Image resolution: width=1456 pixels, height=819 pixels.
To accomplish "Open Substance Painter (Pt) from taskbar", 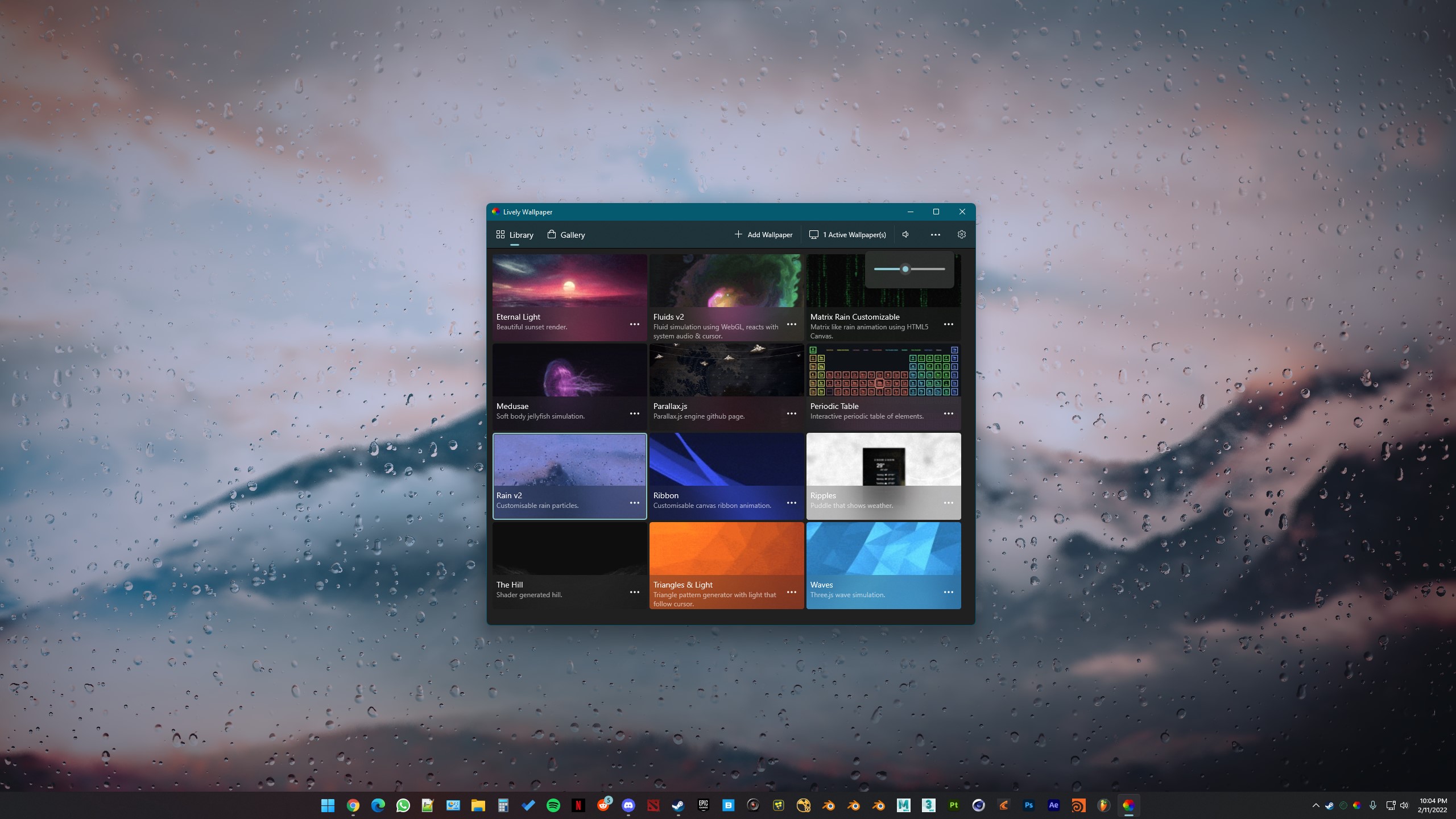I will (953, 805).
